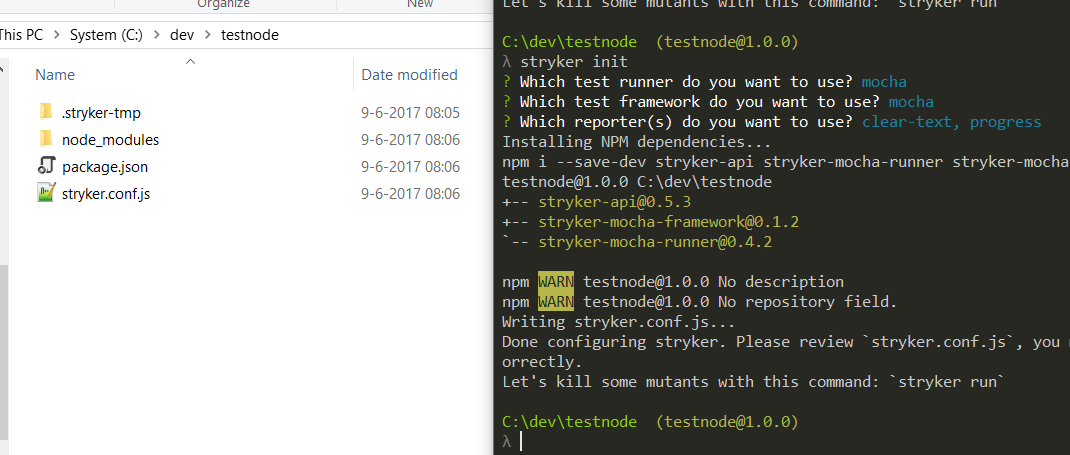
Task: Expand chevron between dev and testnode
Action: pyautogui.click(x=207, y=35)
